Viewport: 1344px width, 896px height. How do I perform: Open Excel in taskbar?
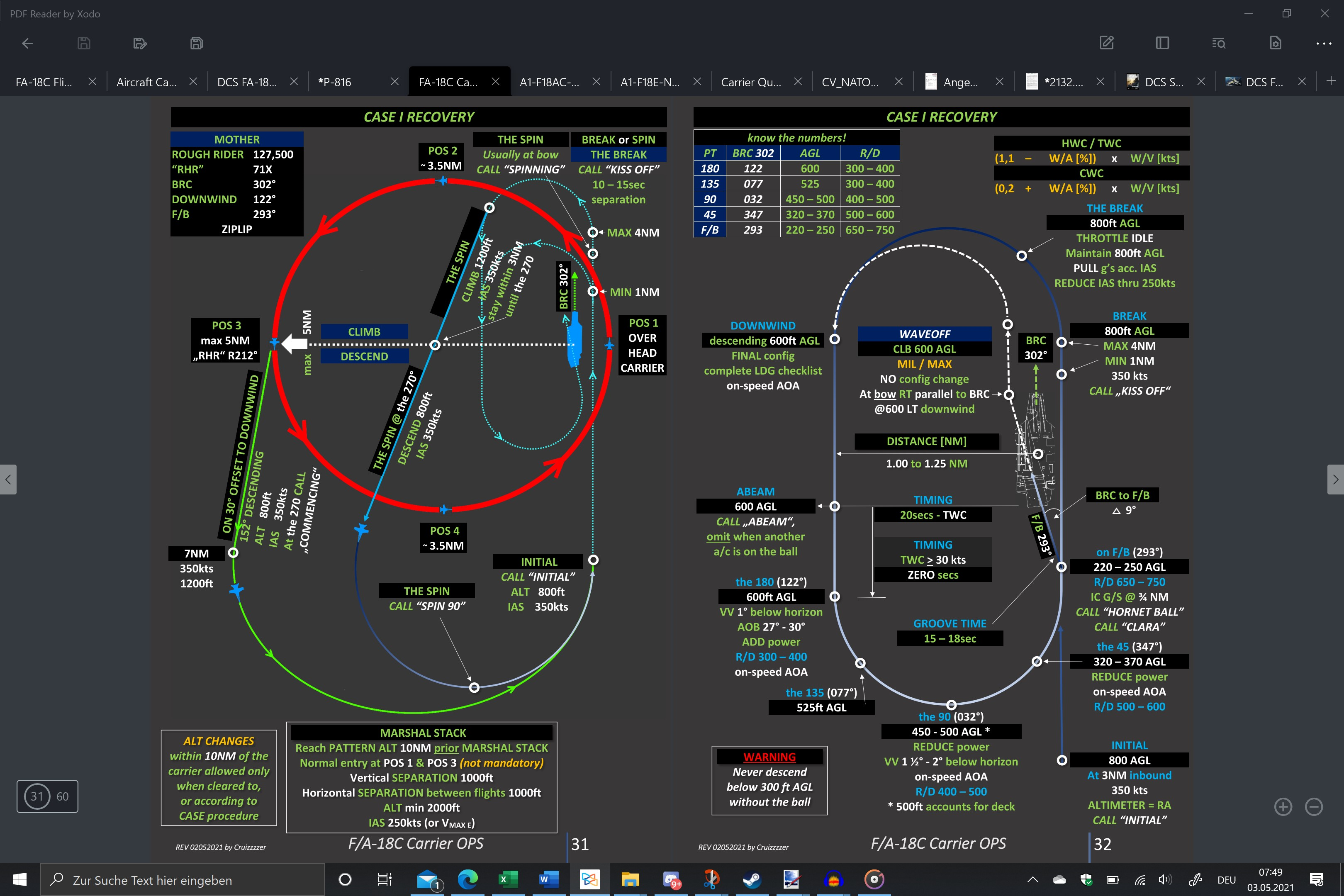click(507, 879)
